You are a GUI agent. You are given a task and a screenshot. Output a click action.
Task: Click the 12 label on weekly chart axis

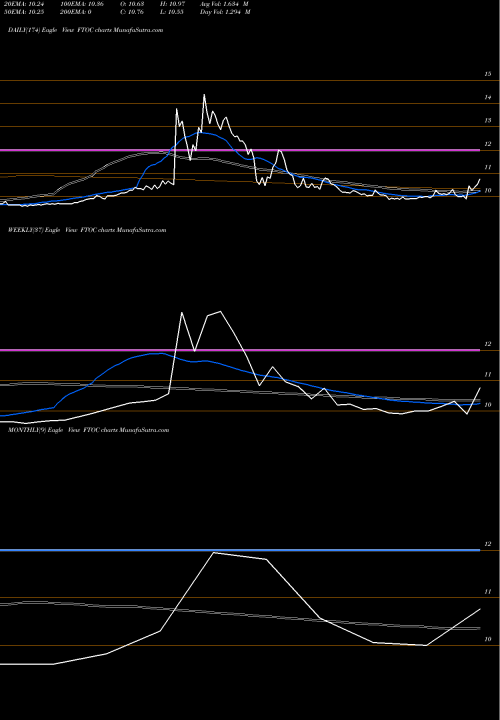[x=488, y=344]
